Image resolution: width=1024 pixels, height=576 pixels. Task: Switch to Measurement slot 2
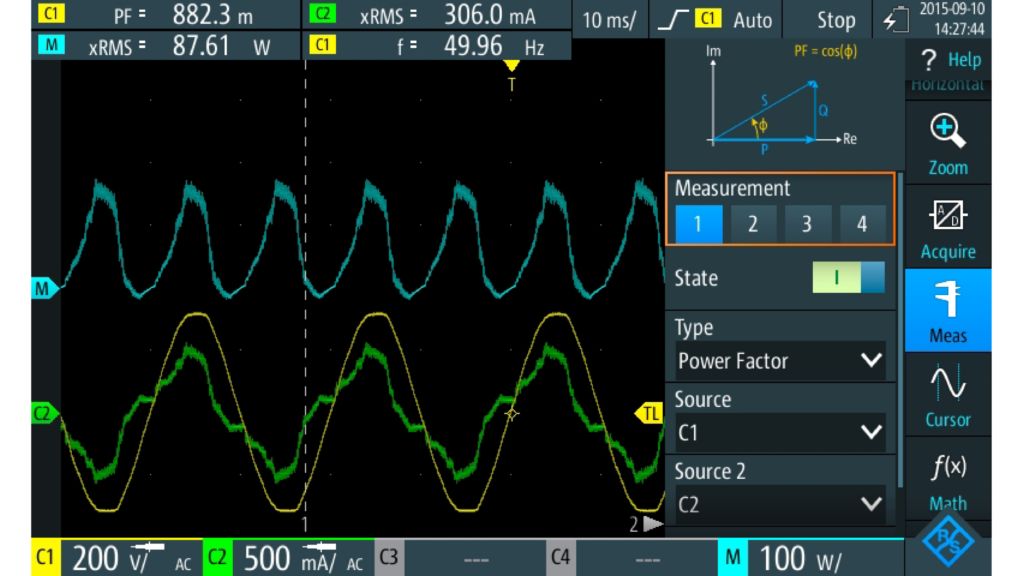pos(752,222)
